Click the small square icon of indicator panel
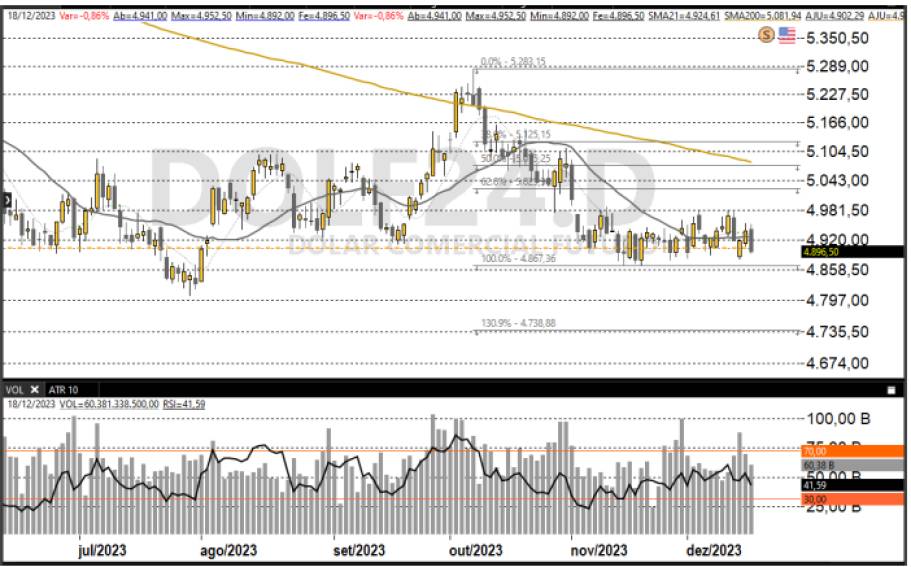Screen dimensions: 911x567 click(890, 389)
